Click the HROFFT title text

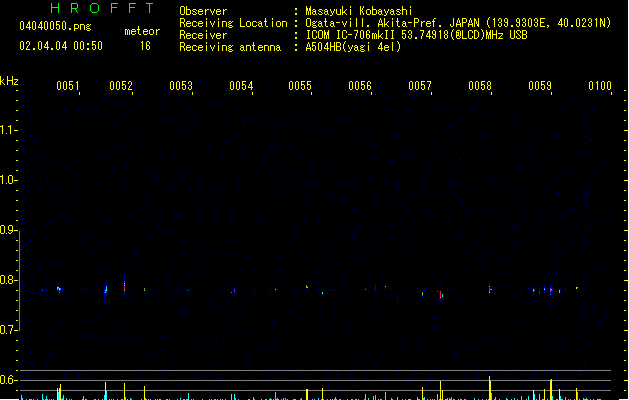(102, 8)
